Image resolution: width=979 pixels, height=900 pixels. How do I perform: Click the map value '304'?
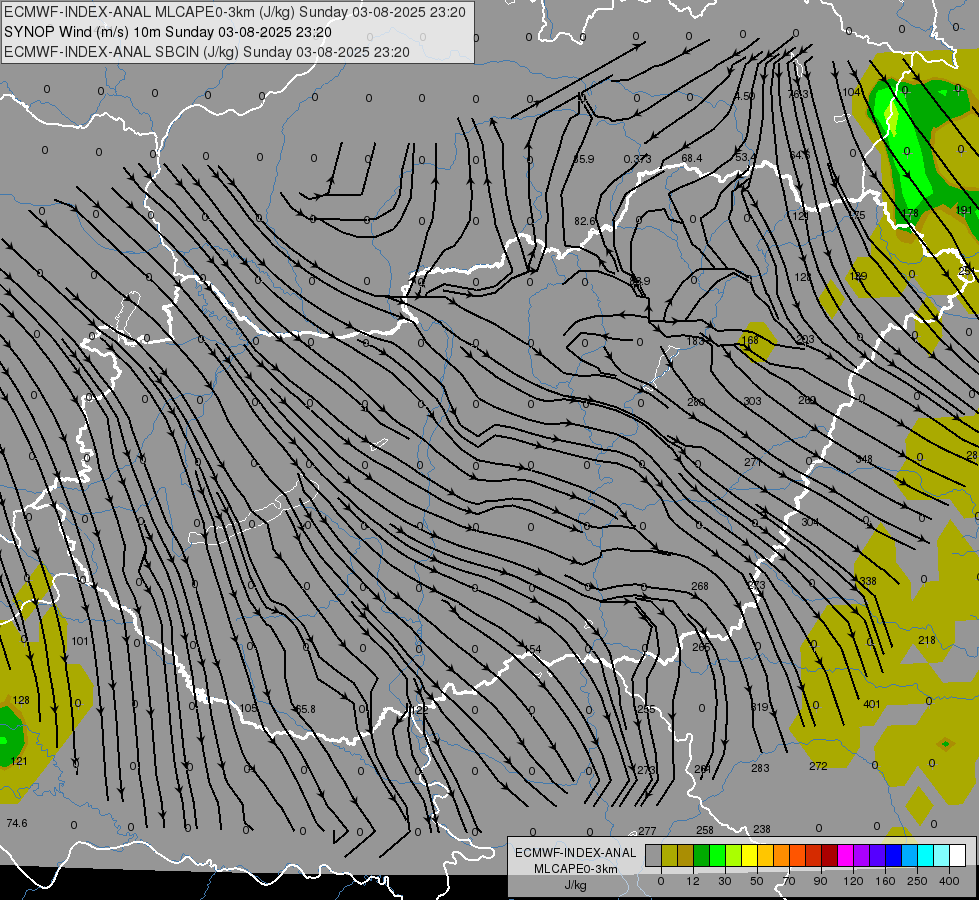(810, 522)
